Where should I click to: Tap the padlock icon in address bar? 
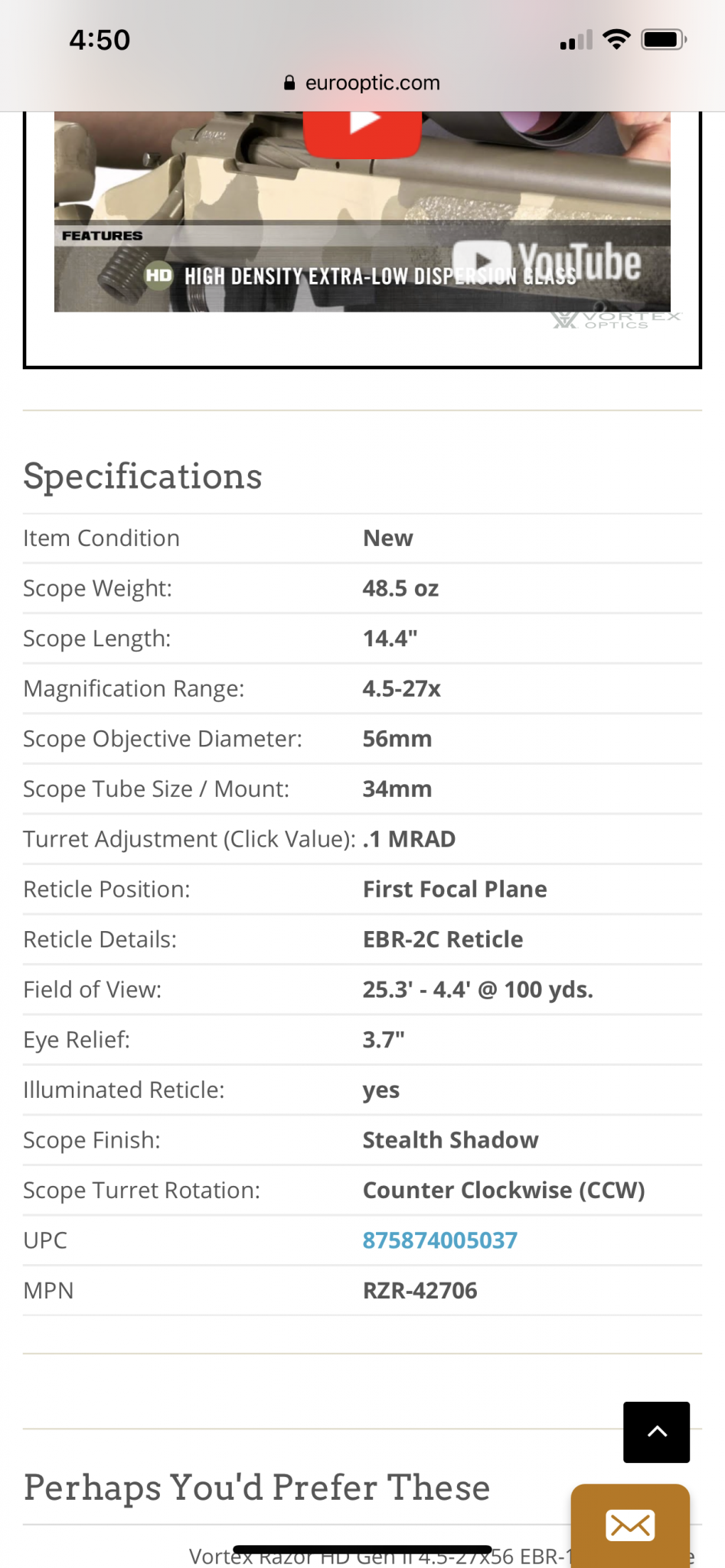pyautogui.click(x=289, y=83)
